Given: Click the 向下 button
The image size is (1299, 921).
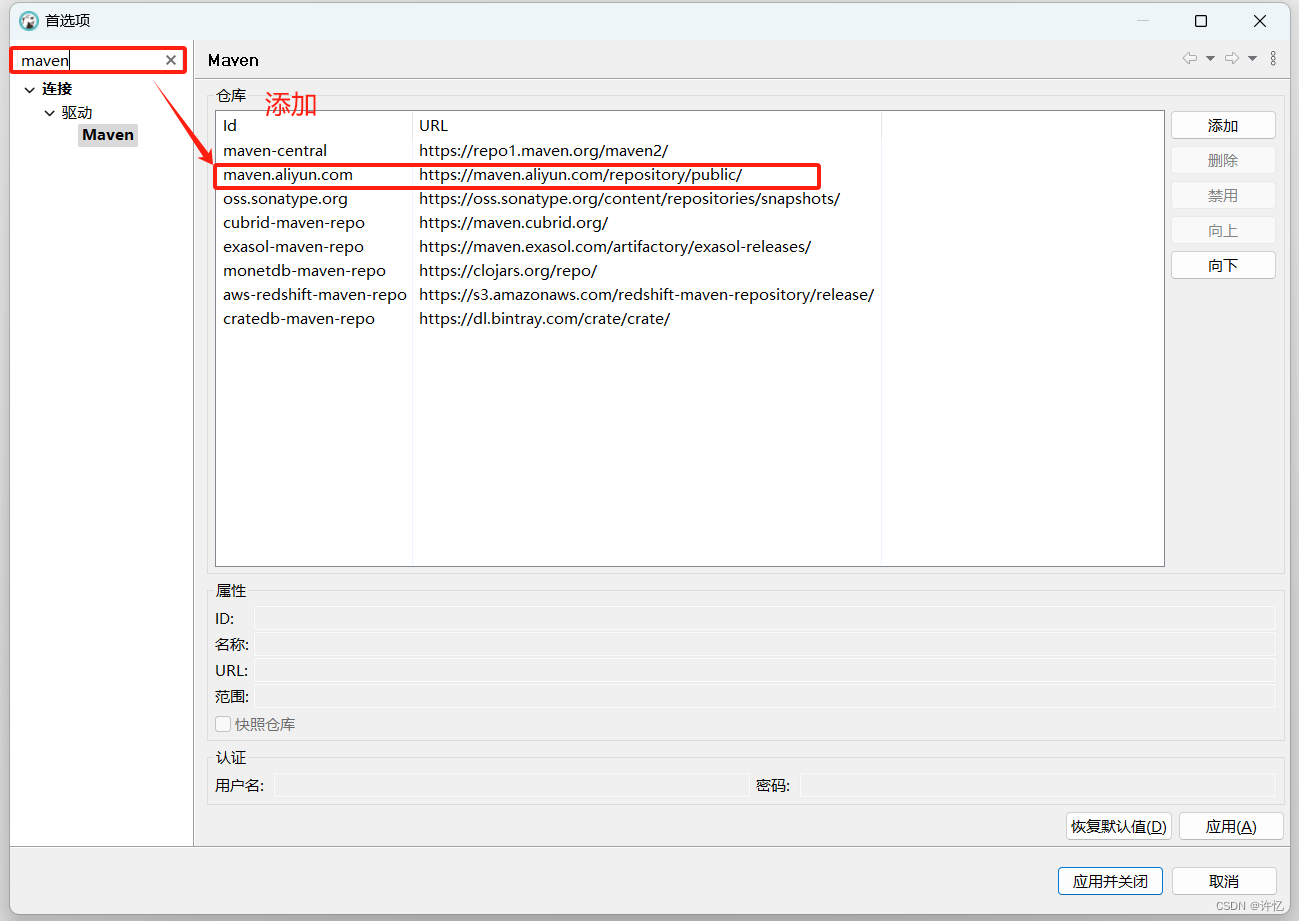Looking at the screenshot, I should (x=1223, y=265).
